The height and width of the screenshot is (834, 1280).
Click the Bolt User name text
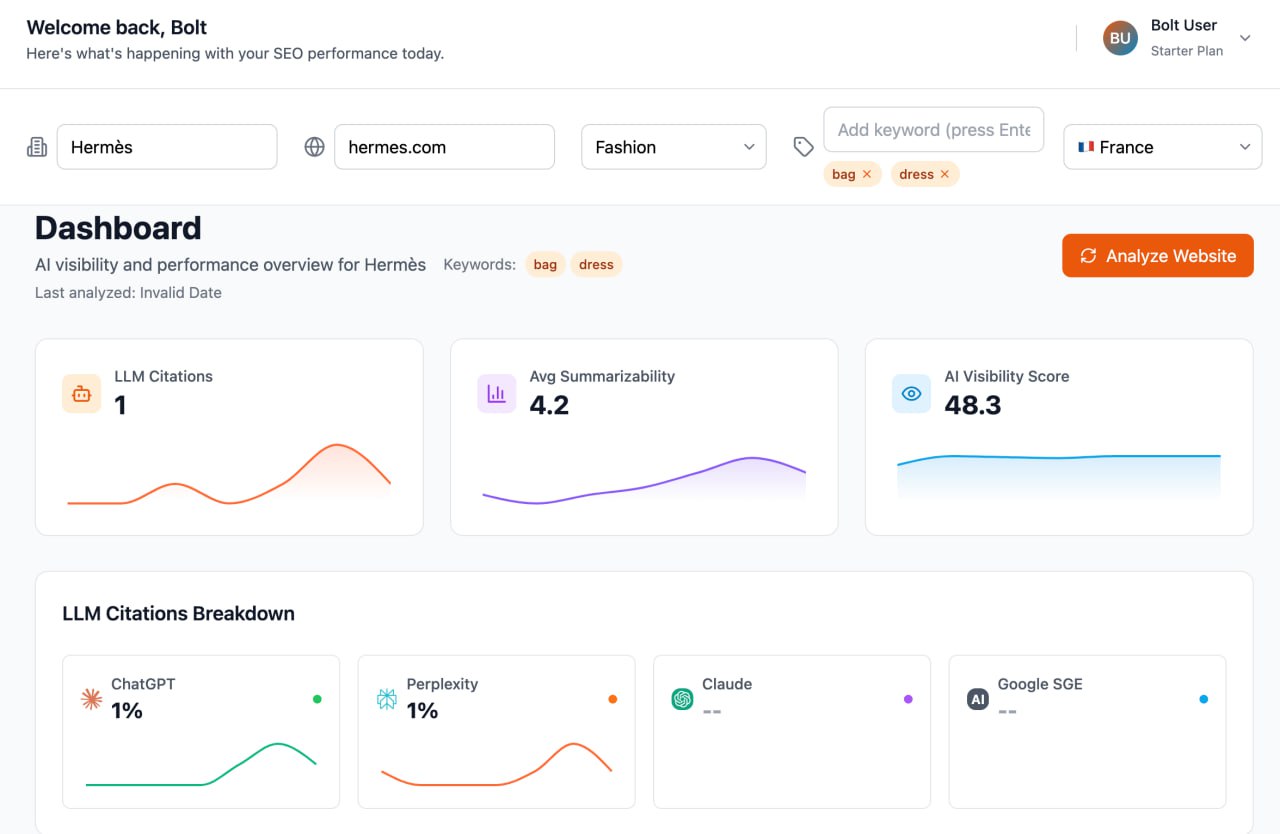tap(1184, 26)
